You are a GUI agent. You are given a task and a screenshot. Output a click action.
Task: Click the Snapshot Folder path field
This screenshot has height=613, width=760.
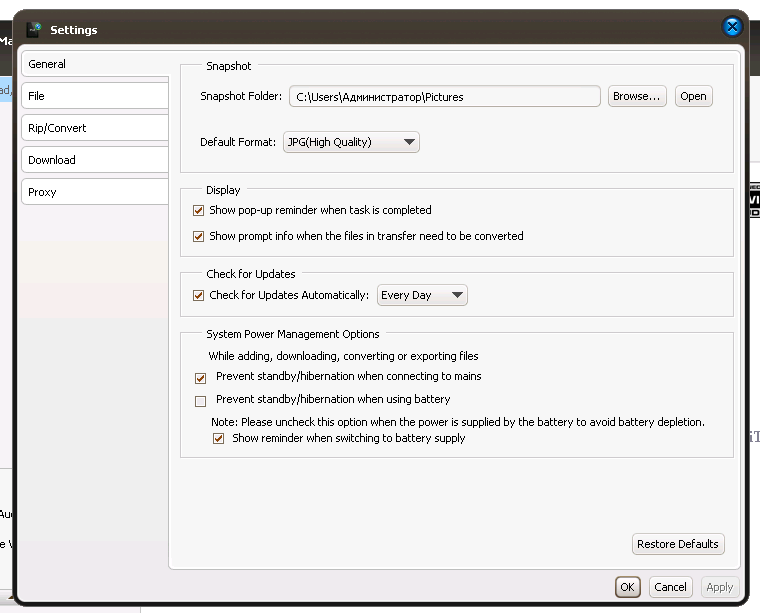click(x=444, y=96)
